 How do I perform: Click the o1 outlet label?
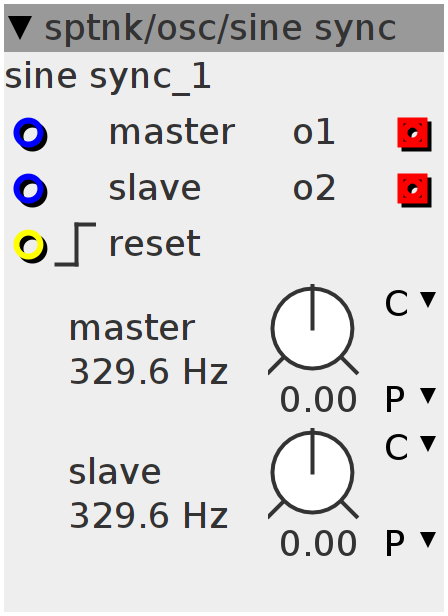314,132
